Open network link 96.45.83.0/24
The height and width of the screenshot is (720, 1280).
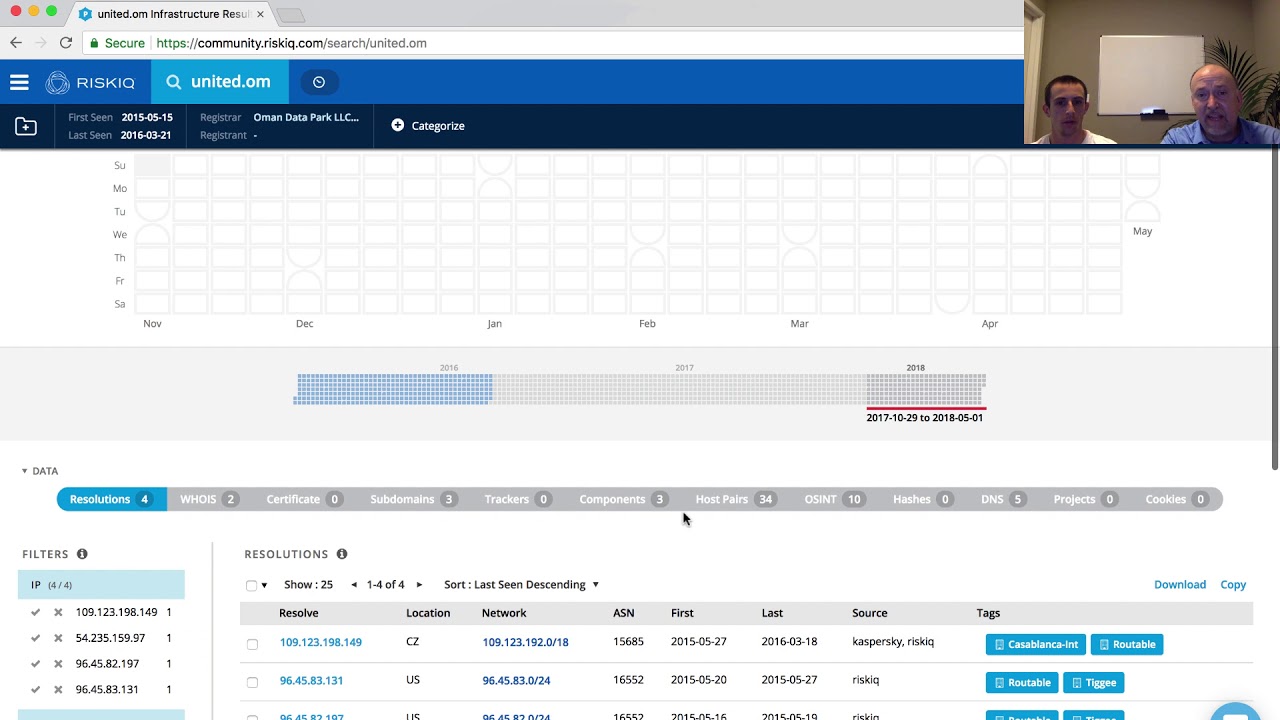click(x=516, y=681)
